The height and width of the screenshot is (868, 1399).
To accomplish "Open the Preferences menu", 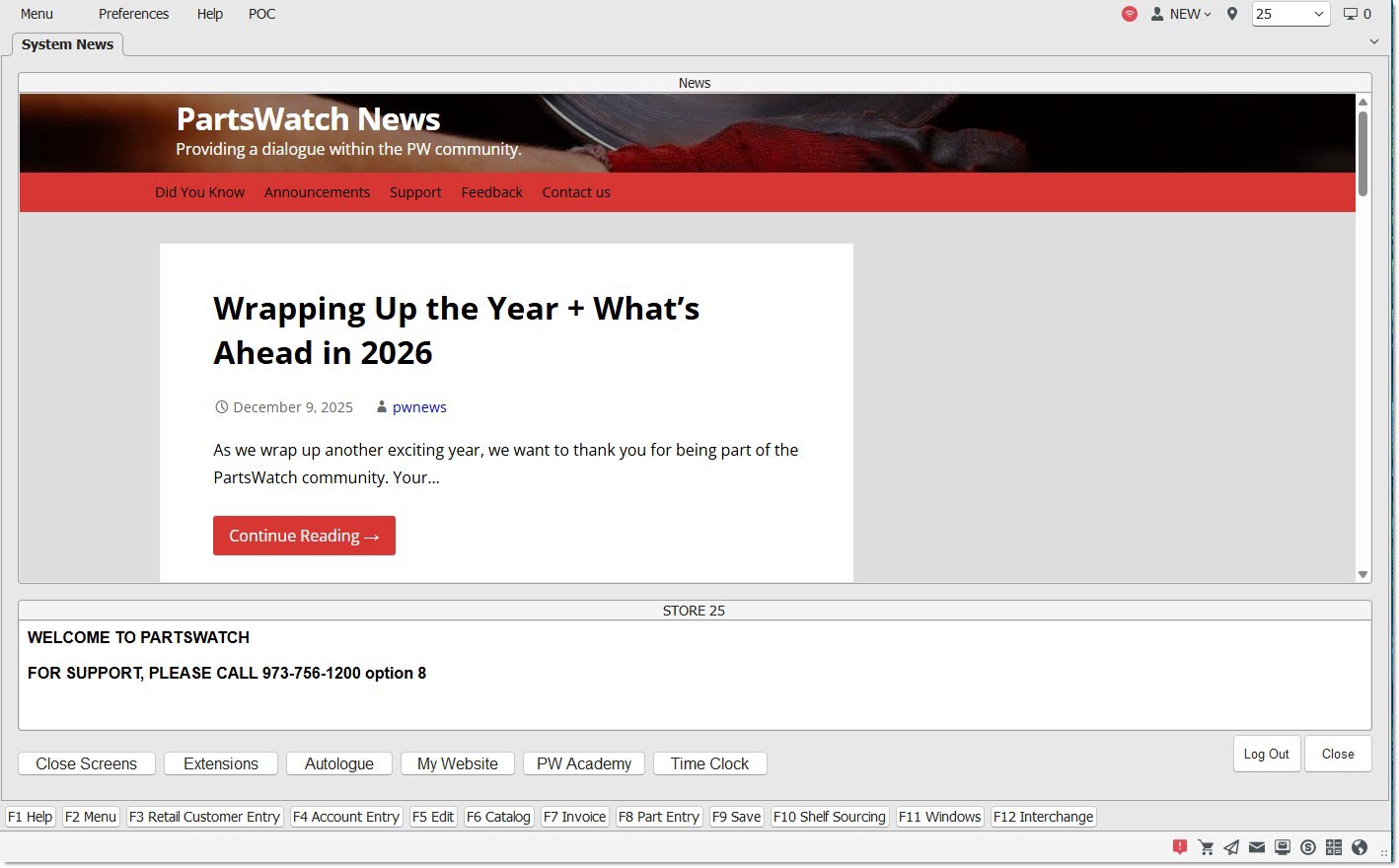I will (133, 14).
